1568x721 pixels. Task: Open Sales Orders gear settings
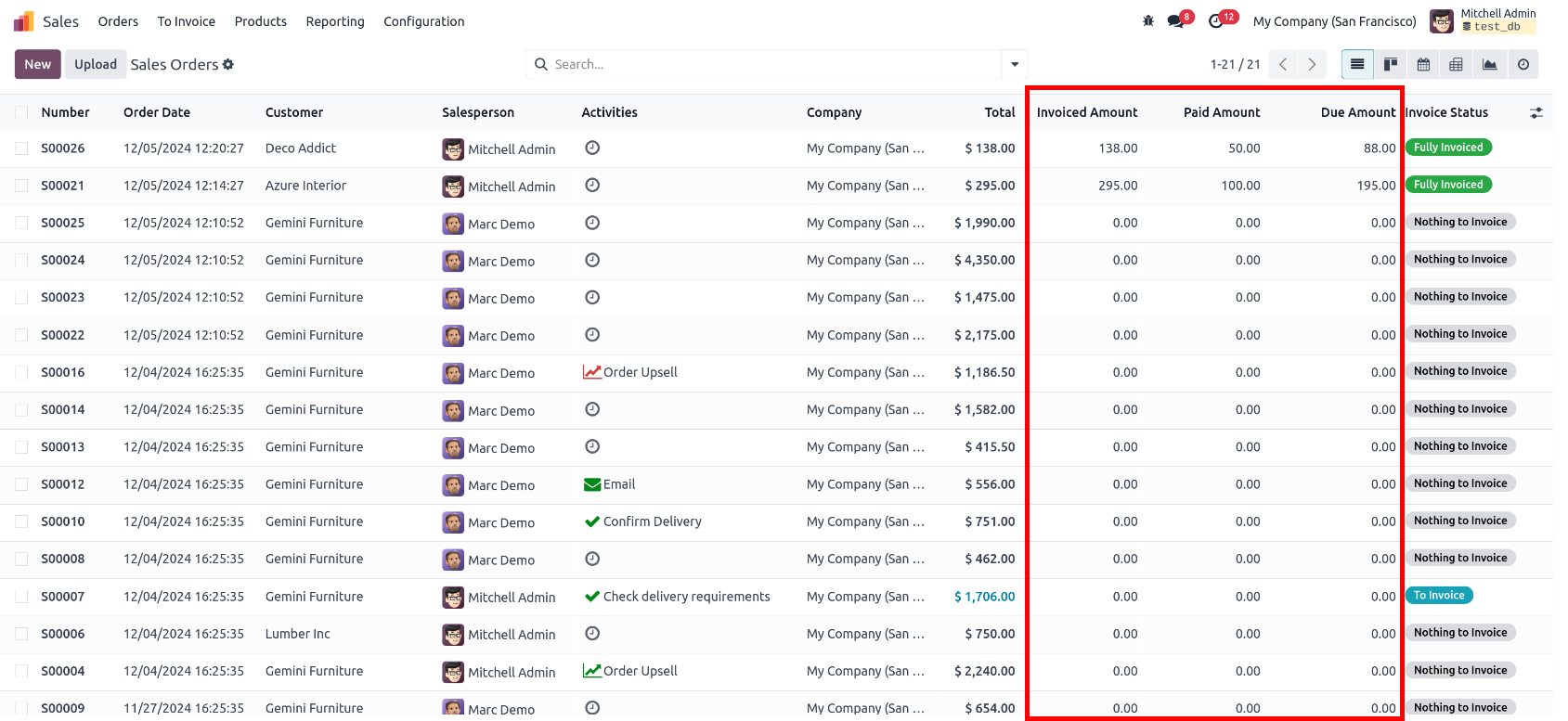(x=228, y=64)
